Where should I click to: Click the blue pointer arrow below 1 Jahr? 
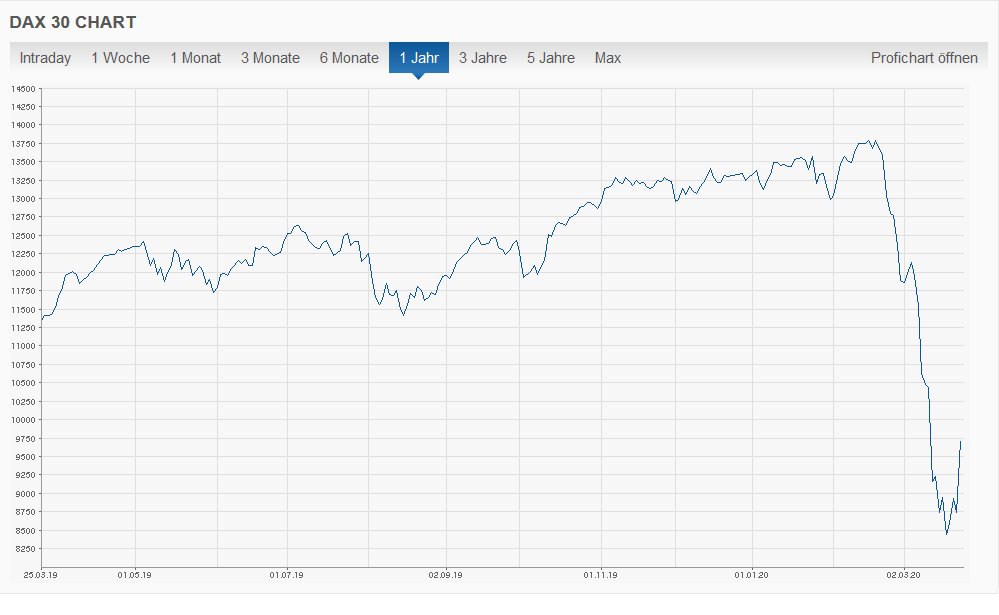tap(419, 76)
